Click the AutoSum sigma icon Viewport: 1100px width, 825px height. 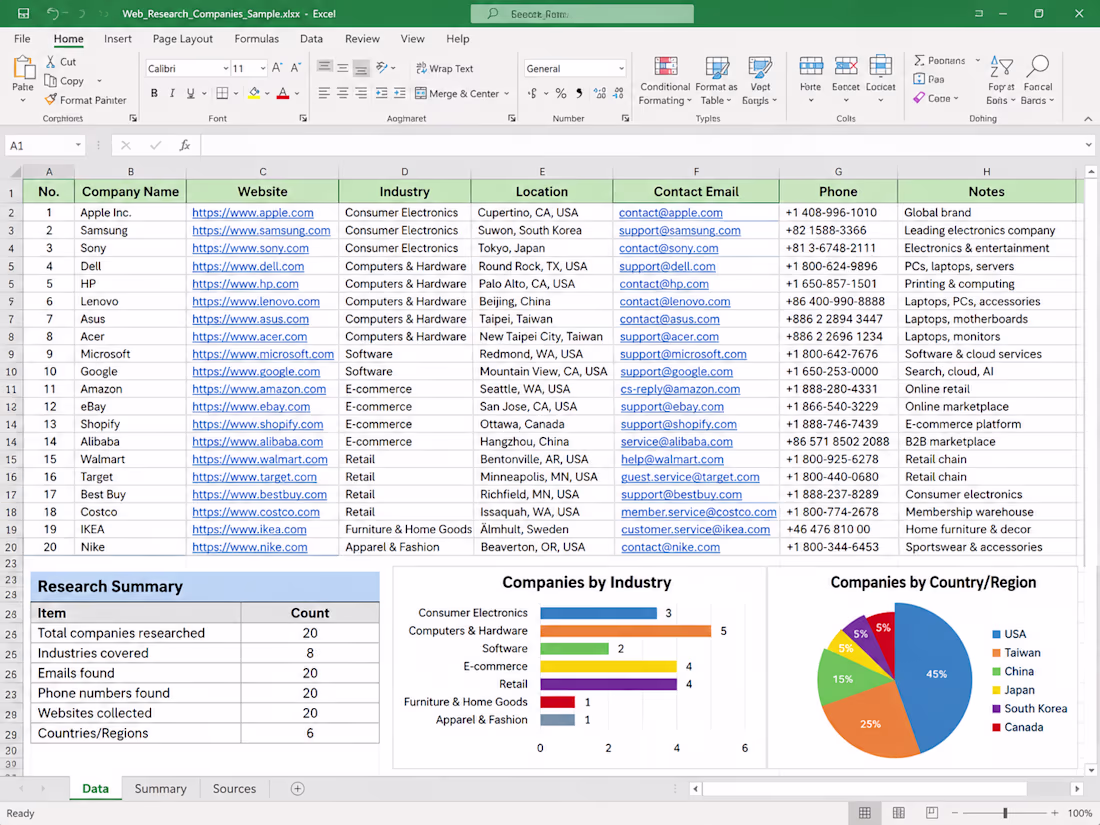919,60
